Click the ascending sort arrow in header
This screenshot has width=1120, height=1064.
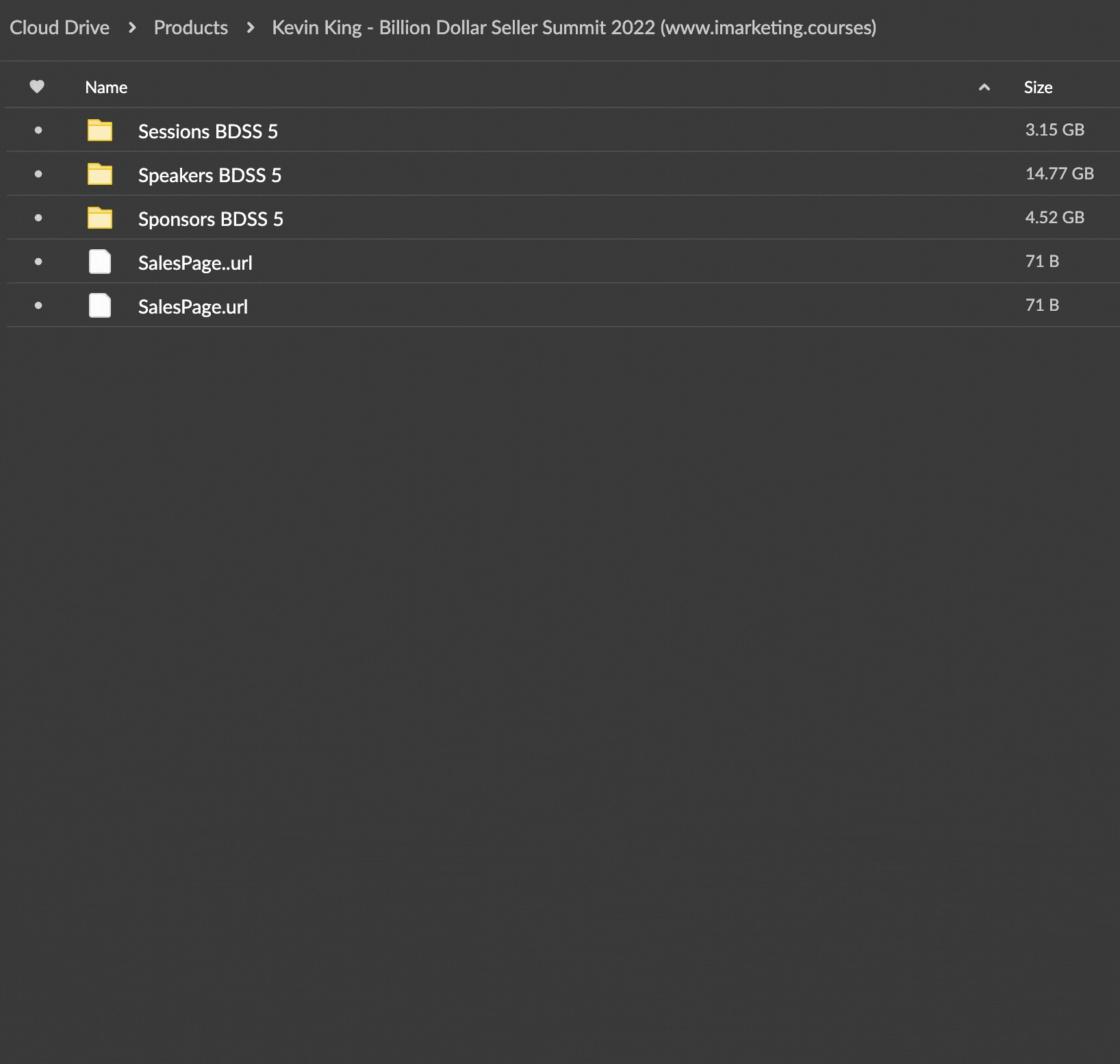[x=984, y=87]
